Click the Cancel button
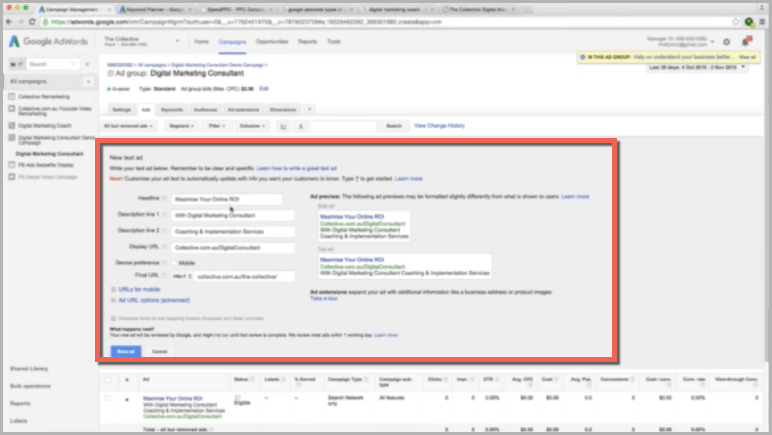 [160, 351]
